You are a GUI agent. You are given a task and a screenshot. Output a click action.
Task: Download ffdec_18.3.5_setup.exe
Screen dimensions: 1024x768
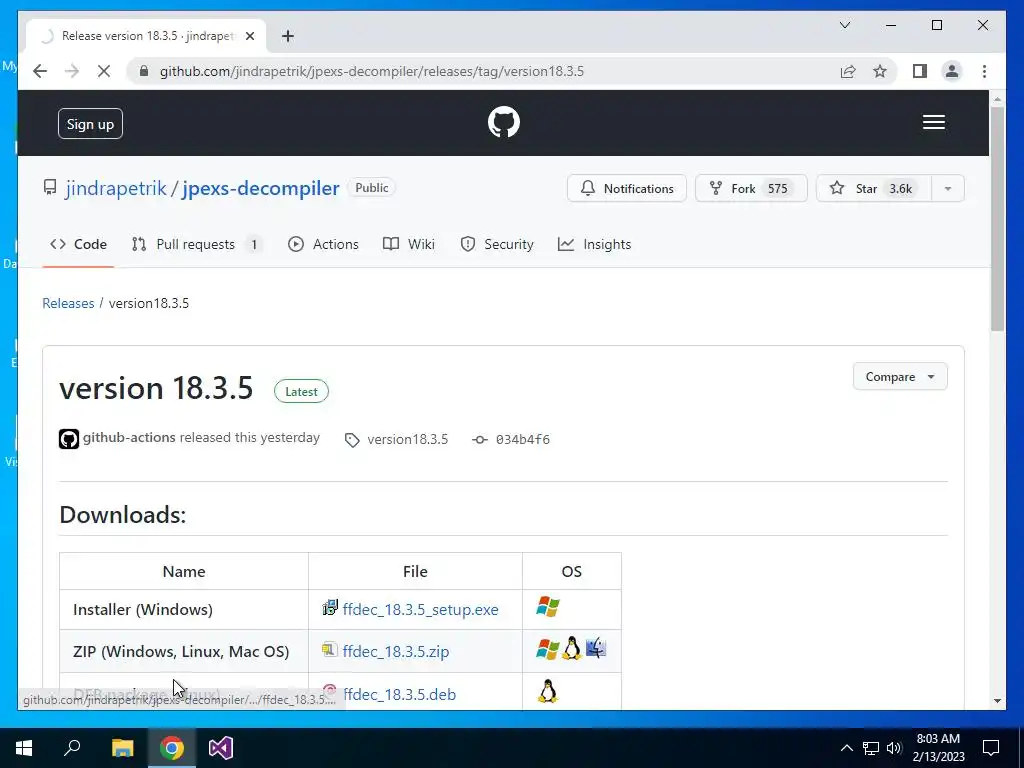point(421,609)
